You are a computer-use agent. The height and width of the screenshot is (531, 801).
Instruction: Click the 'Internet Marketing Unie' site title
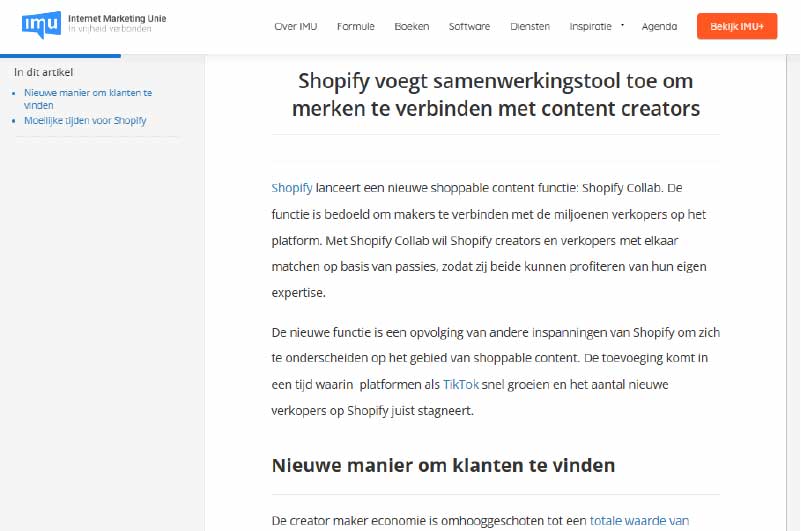pos(117,18)
